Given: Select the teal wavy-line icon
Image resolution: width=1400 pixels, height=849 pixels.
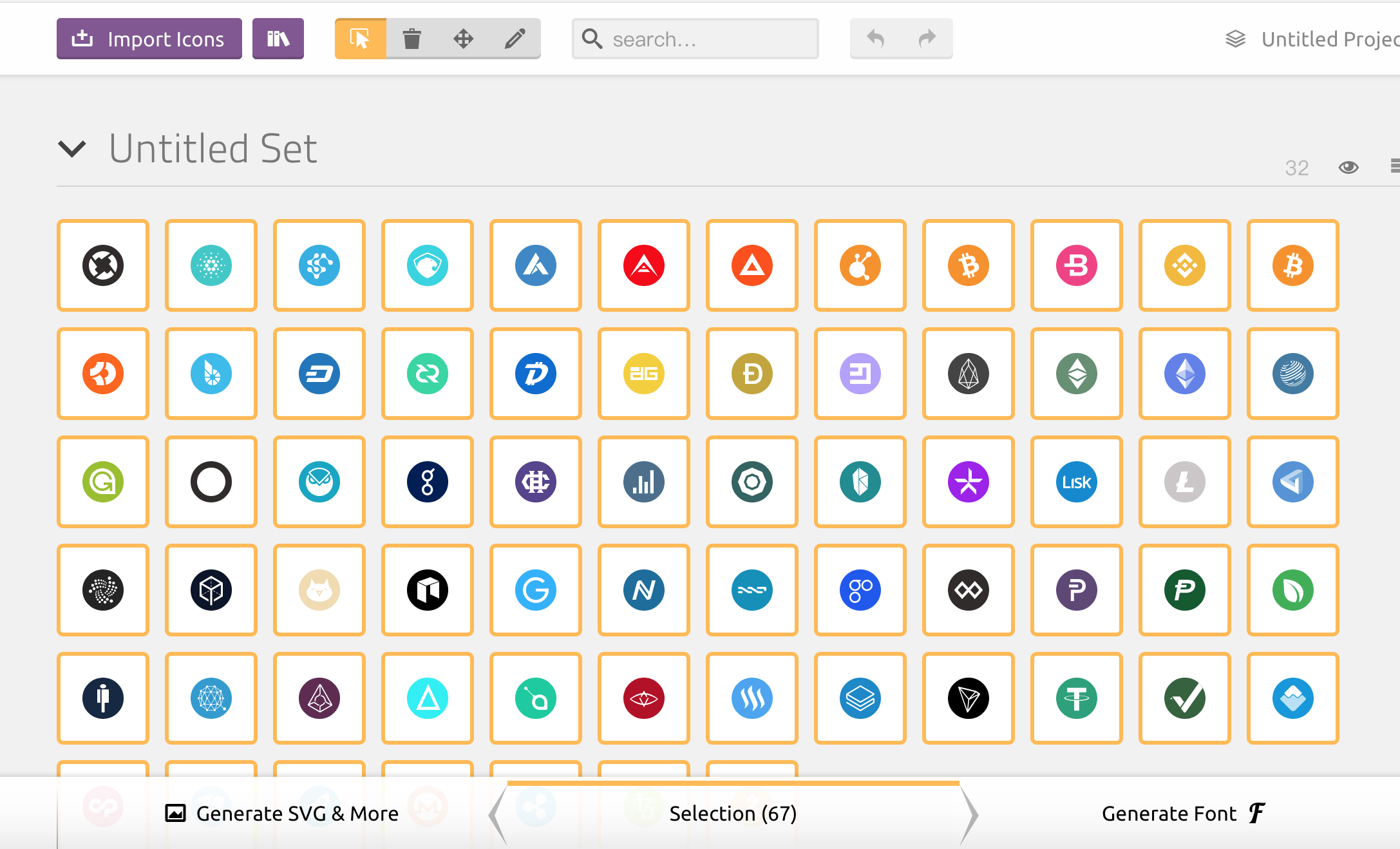Looking at the screenshot, I should 752,590.
